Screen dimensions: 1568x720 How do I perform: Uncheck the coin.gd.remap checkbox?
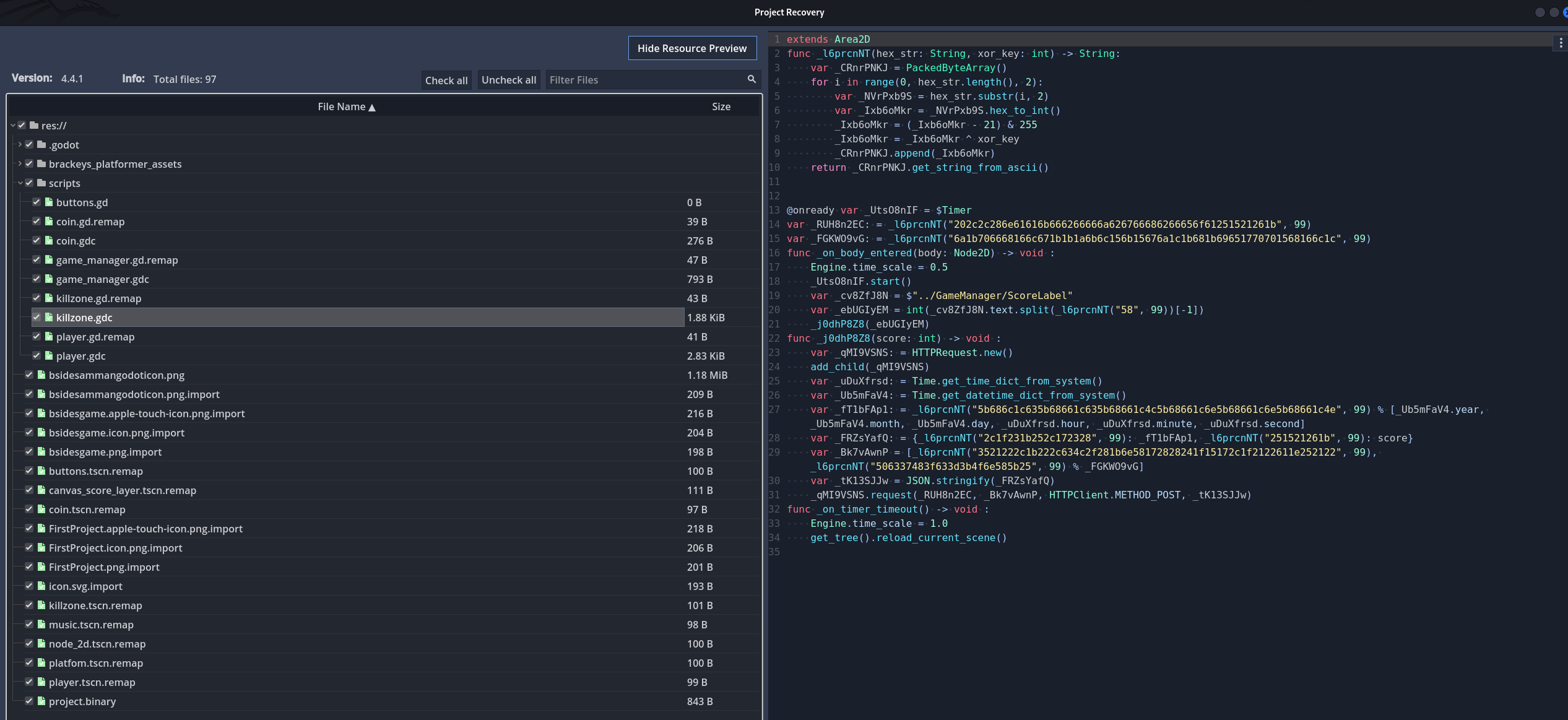click(37, 221)
